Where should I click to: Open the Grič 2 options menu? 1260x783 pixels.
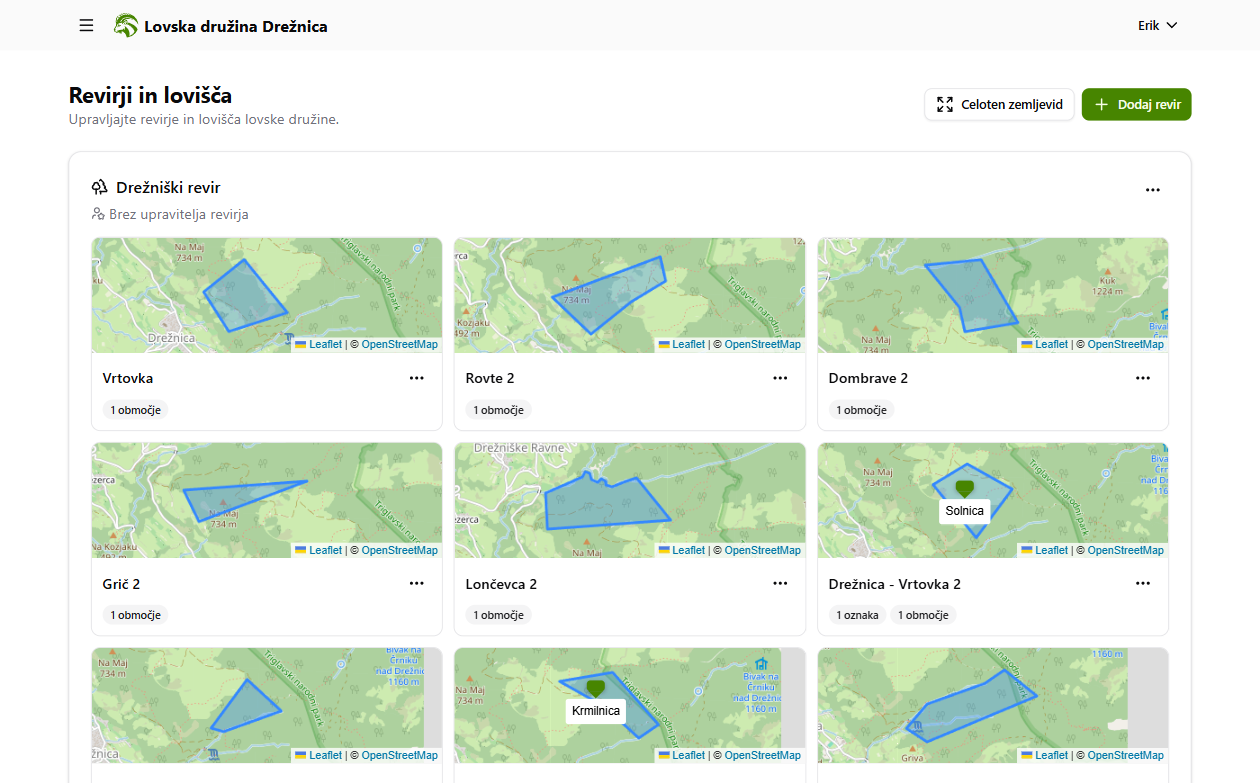click(416, 583)
